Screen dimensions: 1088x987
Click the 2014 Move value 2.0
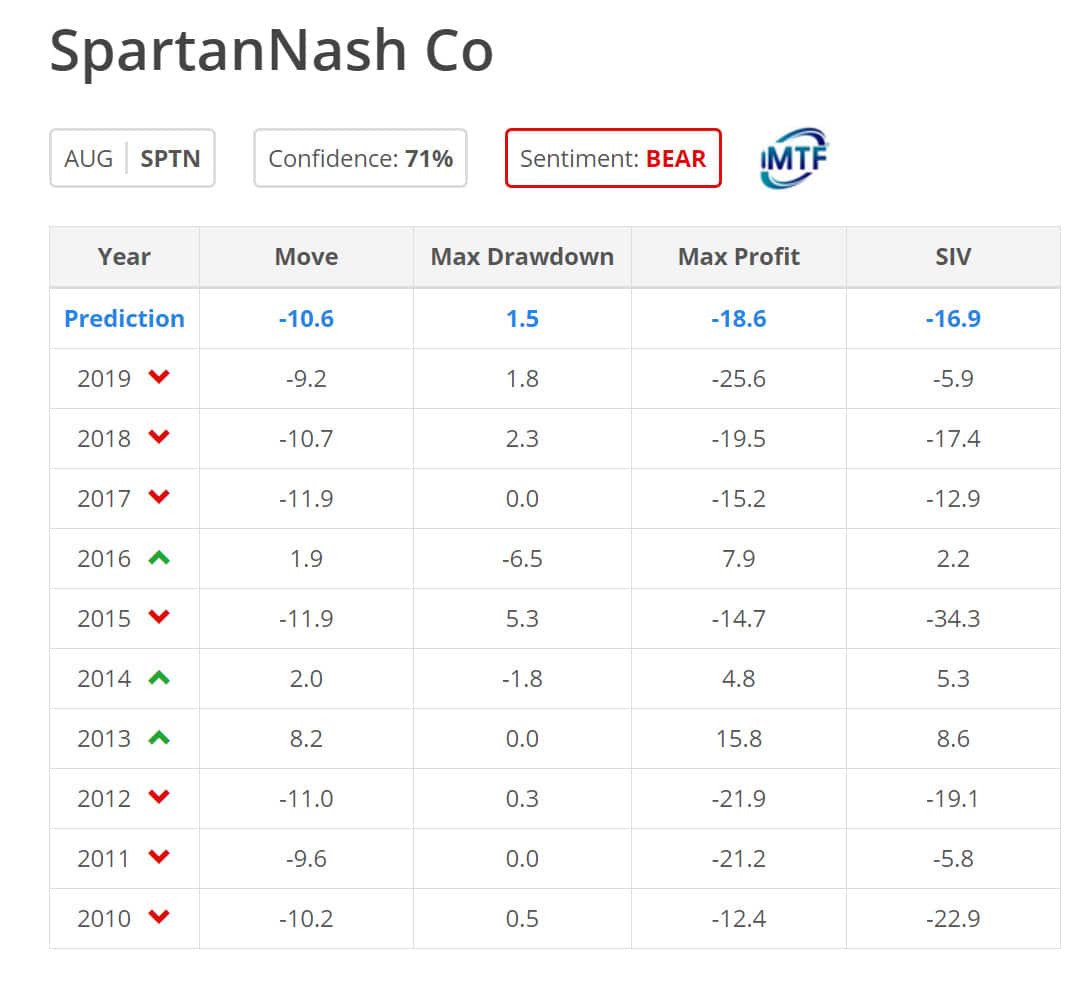(306, 679)
